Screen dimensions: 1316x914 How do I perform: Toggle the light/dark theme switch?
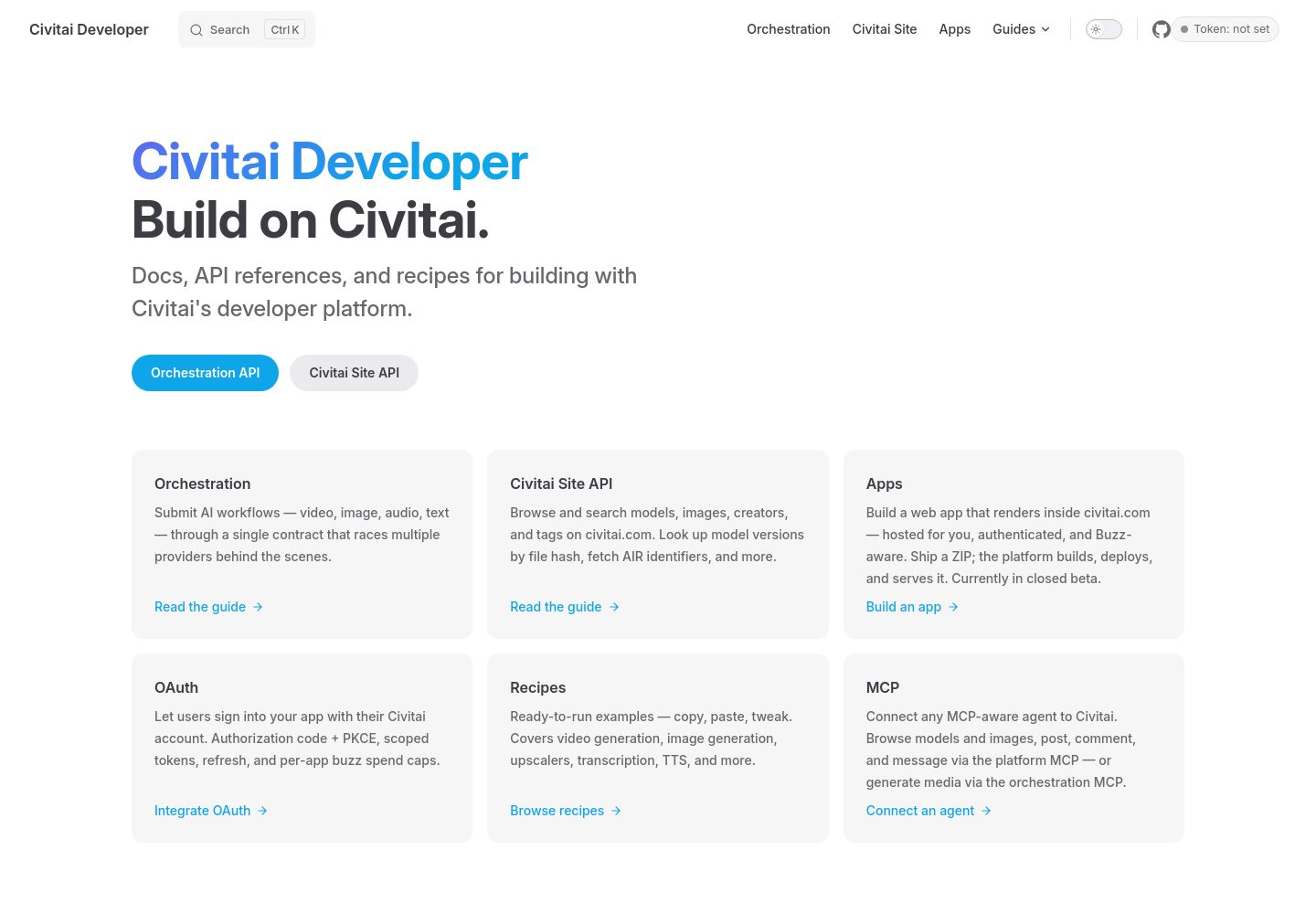pos(1103,29)
